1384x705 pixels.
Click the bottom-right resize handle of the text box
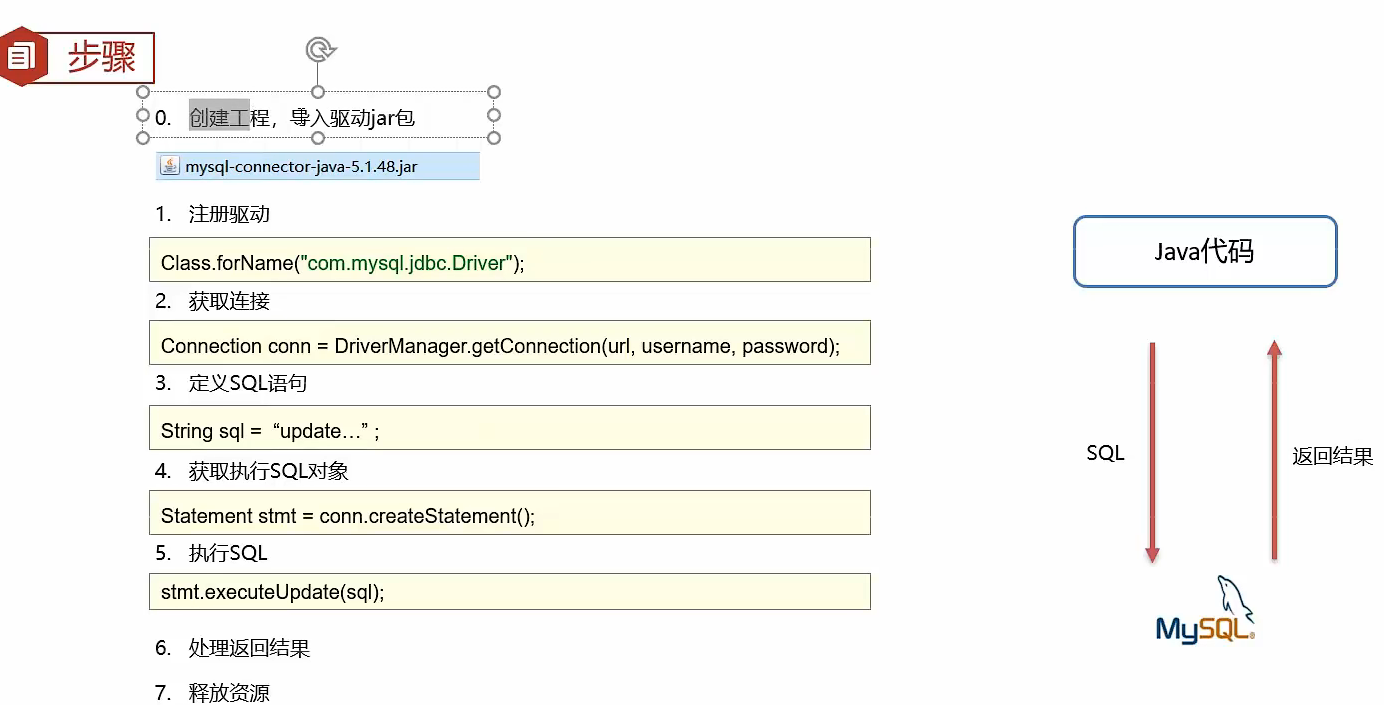494,138
